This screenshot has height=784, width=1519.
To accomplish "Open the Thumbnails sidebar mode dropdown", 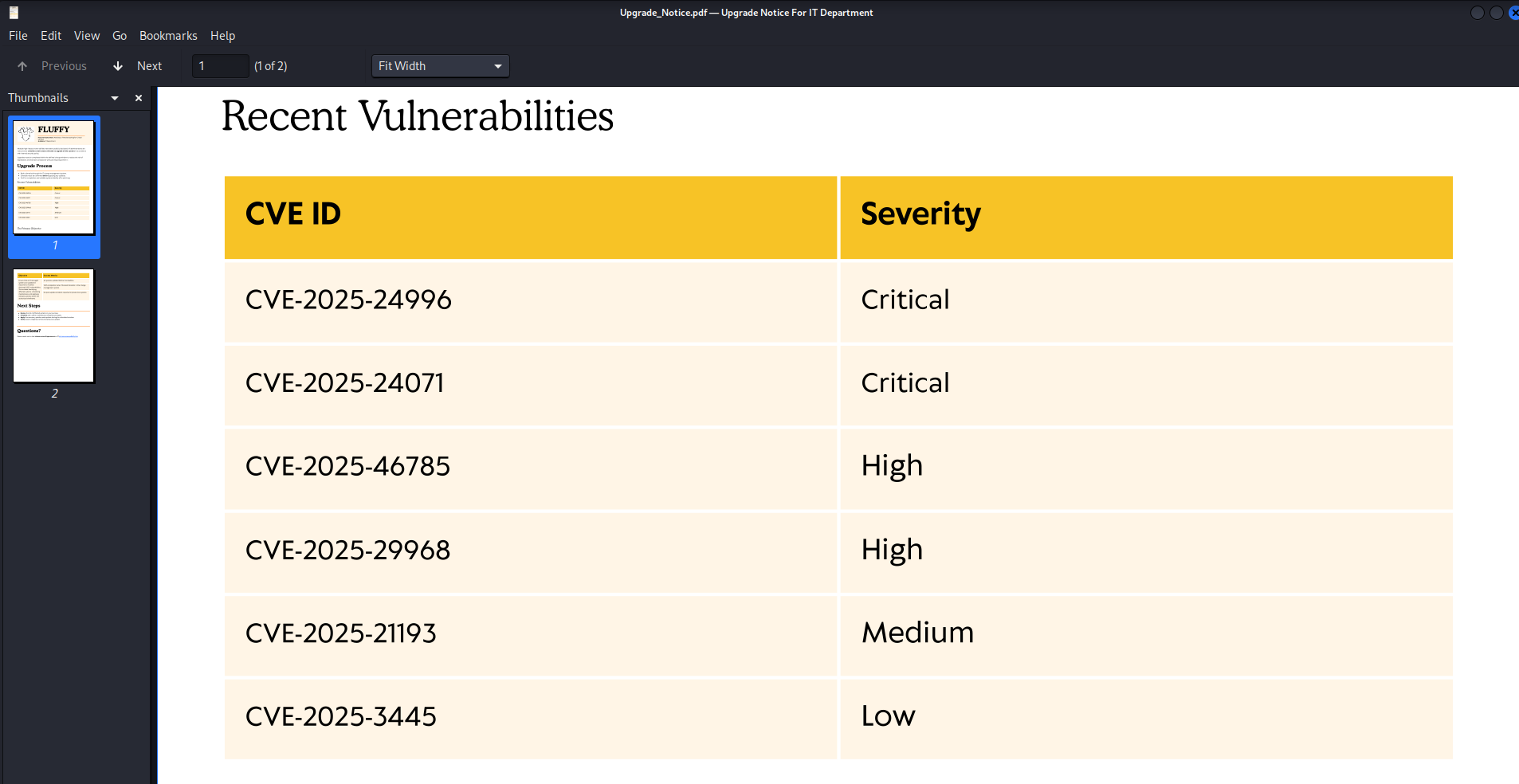I will 115,98.
